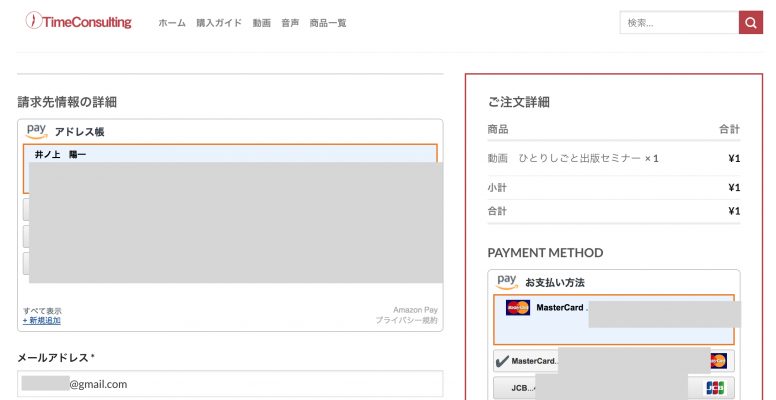776x400 pixels.
Task: Open 商品一覧 from the navigation bar
Action: (328, 23)
